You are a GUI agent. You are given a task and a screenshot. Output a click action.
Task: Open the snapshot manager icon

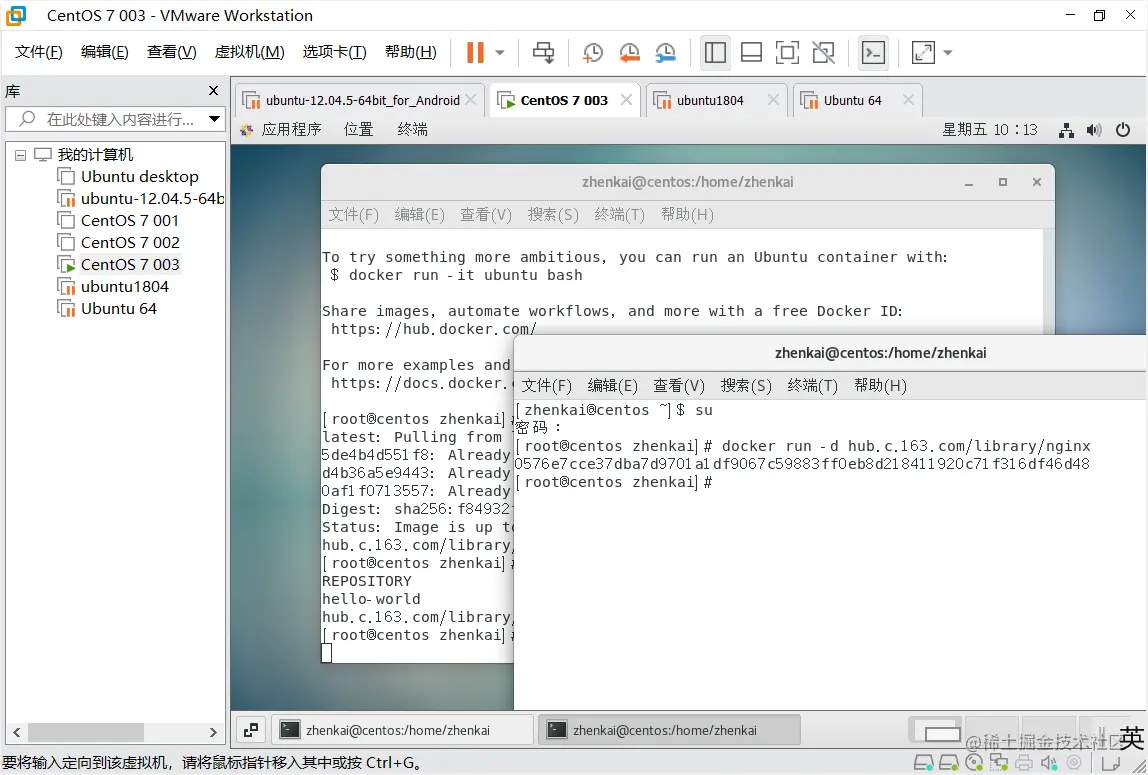666,52
